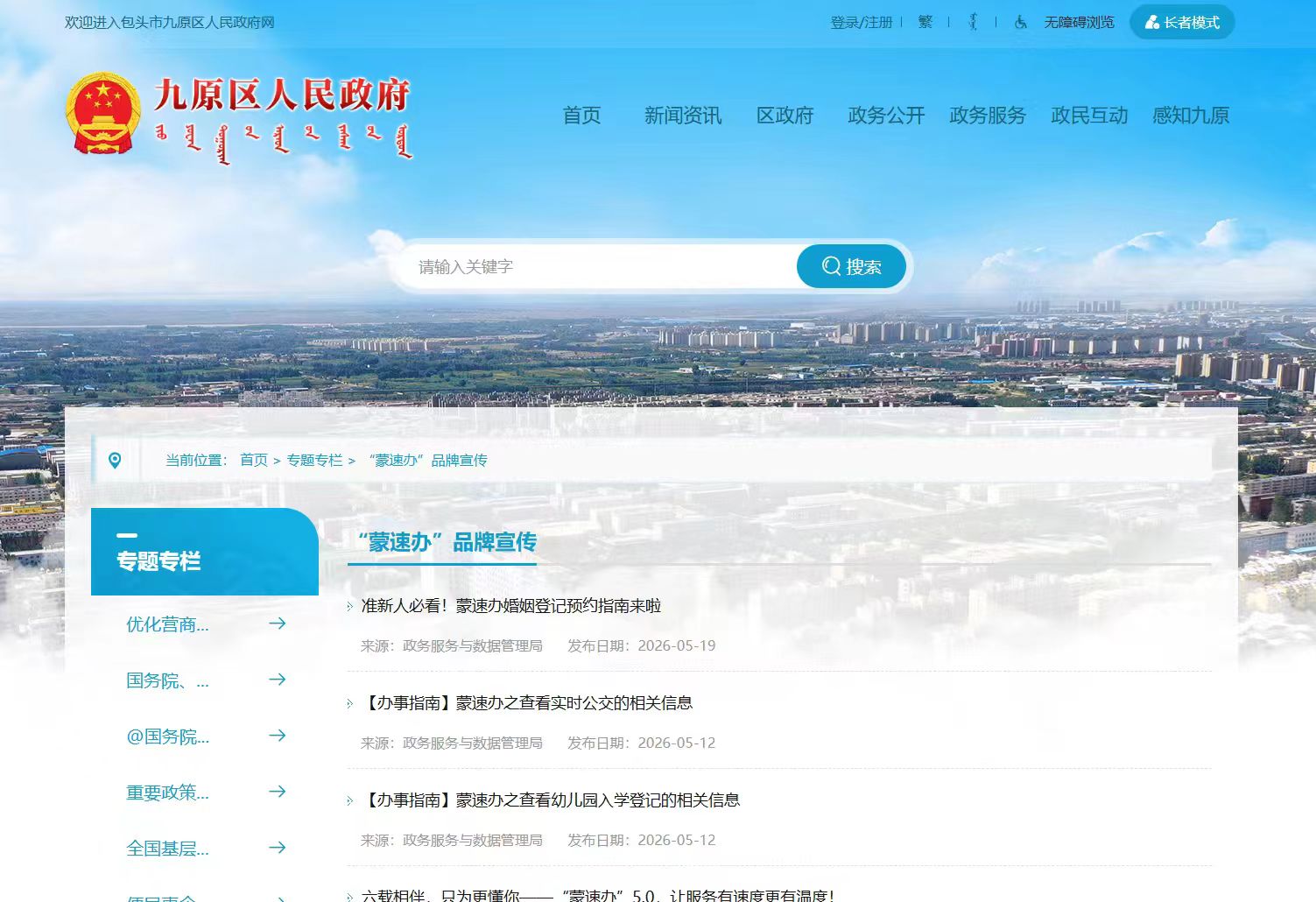Open article 六载相伴，只为更懂你
The image size is (1316, 902).
coord(597,895)
